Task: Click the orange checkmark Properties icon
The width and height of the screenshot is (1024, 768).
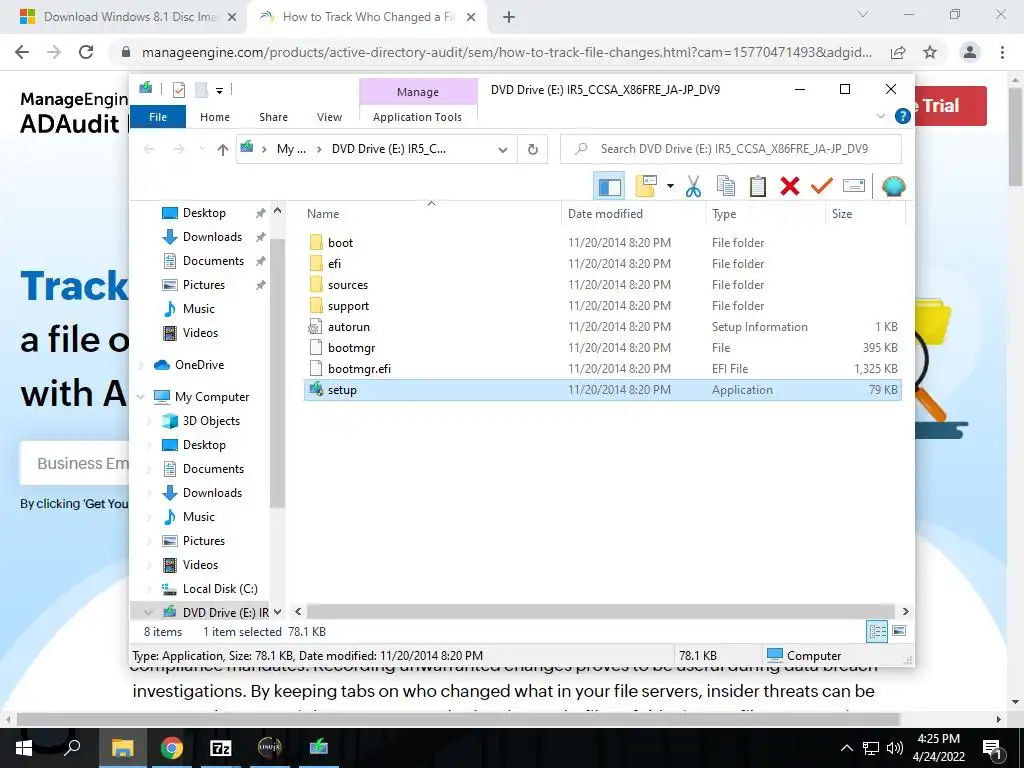Action: pyautogui.click(x=822, y=186)
